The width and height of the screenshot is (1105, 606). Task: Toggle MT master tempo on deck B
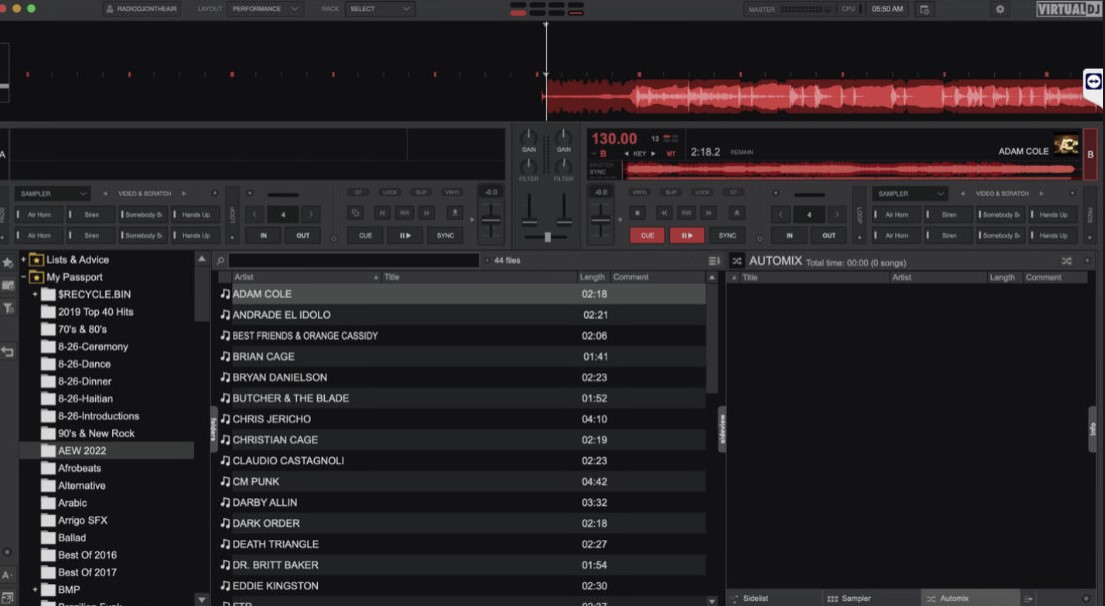click(670, 154)
